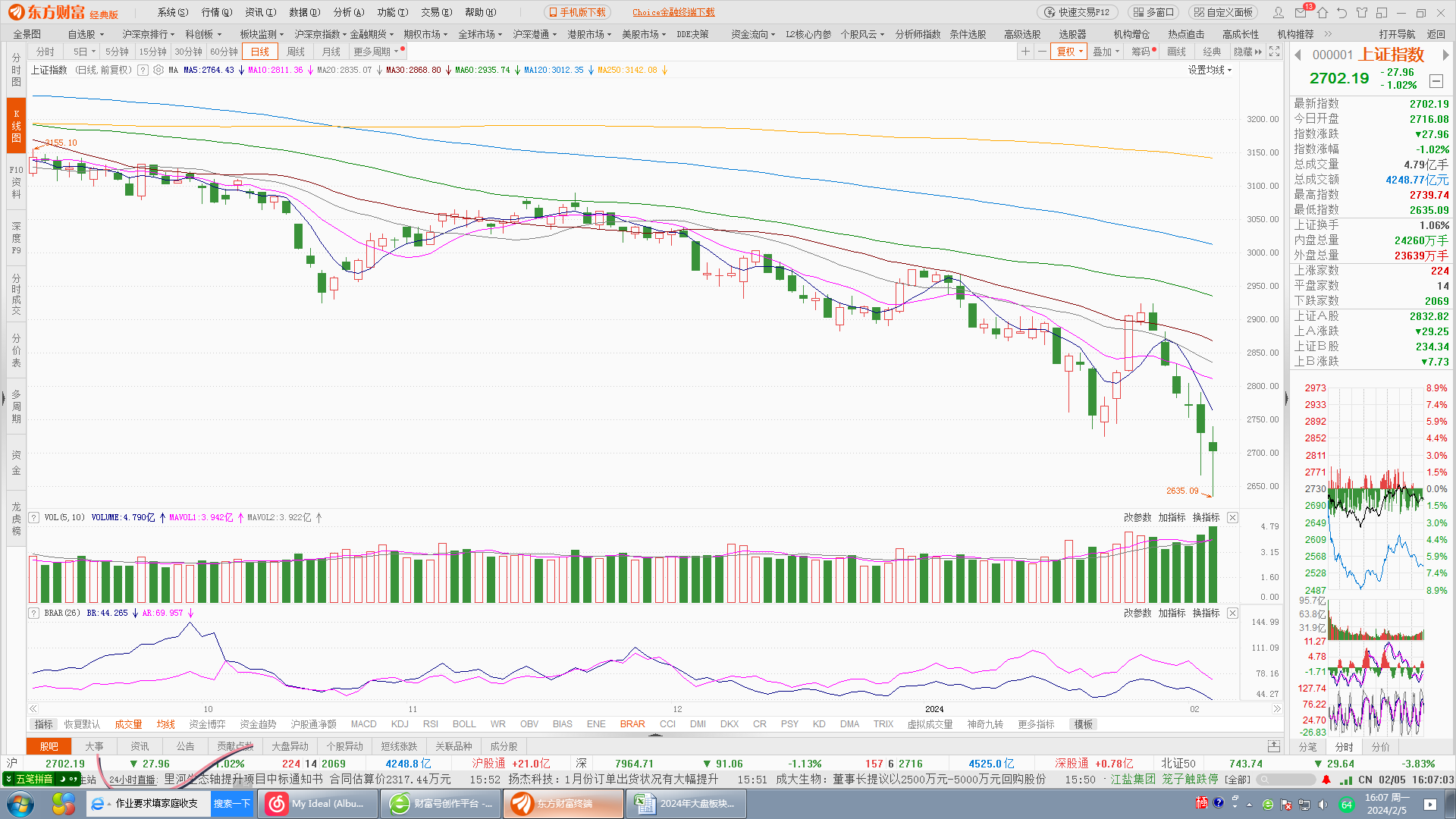Open the 板块监测 dropdown
Image resolution: width=1456 pixels, height=819 pixels.
tap(262, 34)
